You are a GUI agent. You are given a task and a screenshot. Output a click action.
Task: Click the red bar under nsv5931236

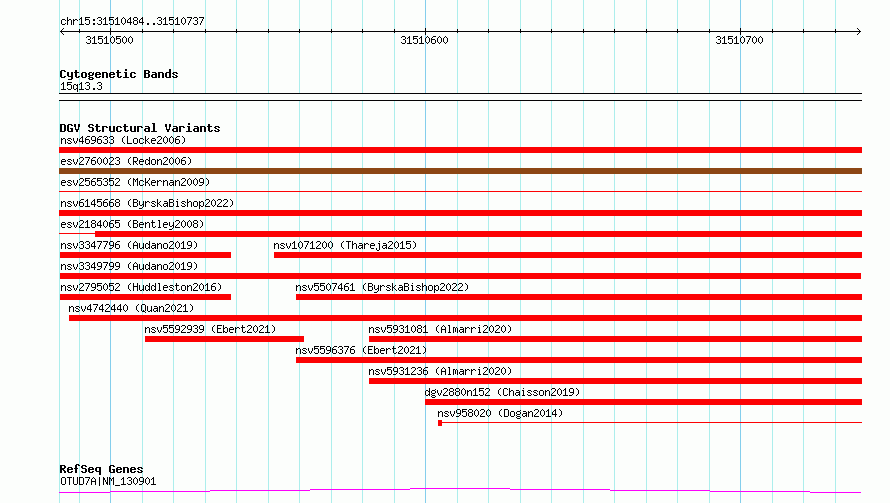(615, 381)
